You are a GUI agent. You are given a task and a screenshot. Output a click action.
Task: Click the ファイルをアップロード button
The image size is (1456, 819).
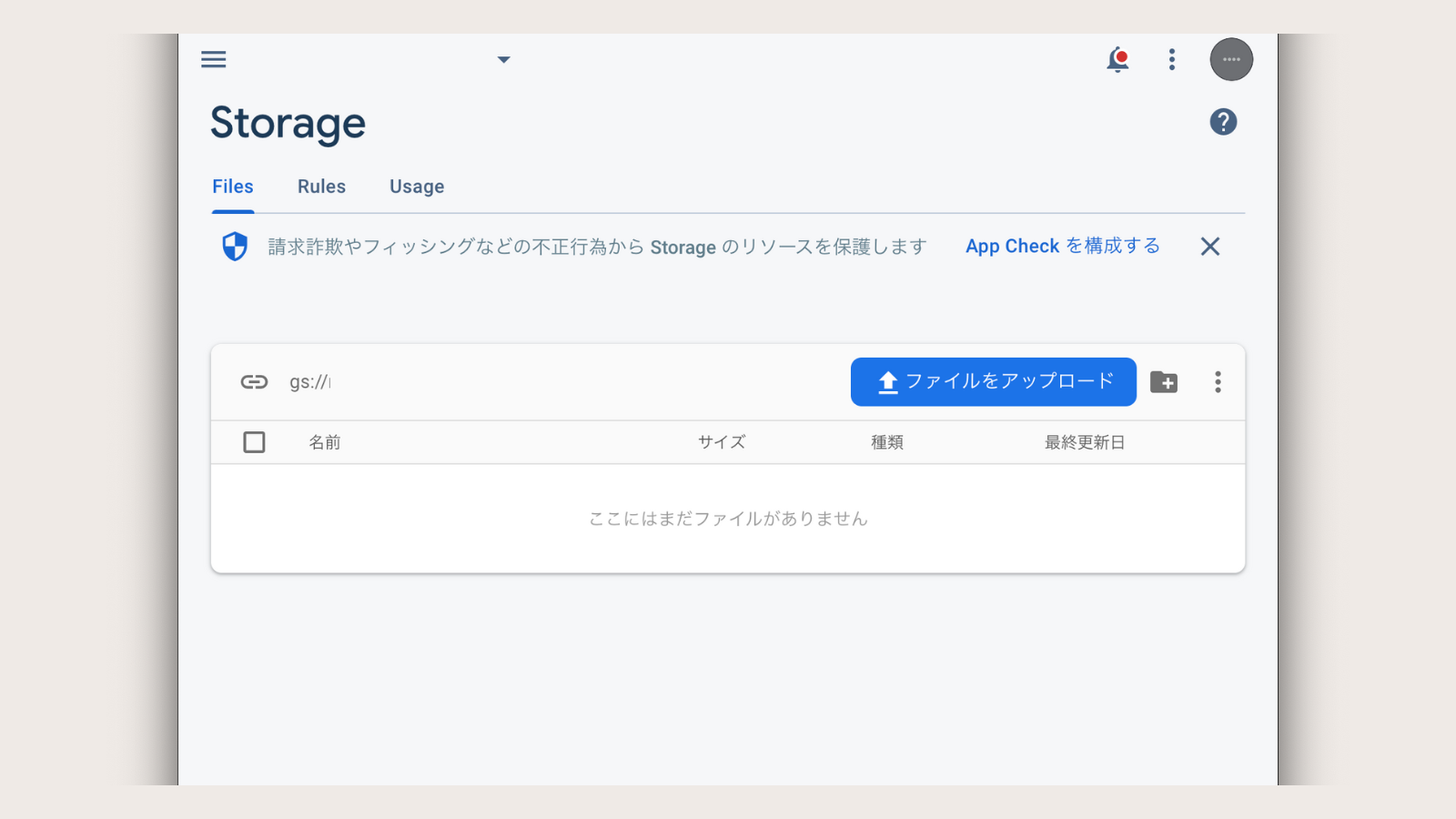(x=994, y=382)
